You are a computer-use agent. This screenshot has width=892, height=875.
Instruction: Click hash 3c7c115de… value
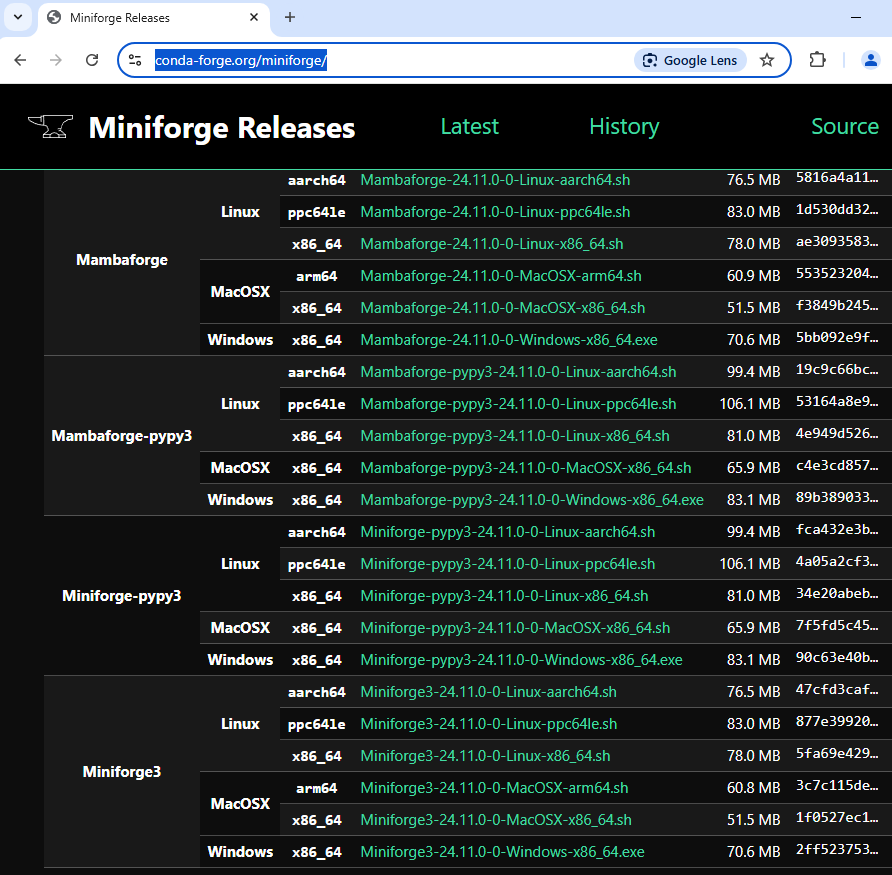click(x=837, y=786)
